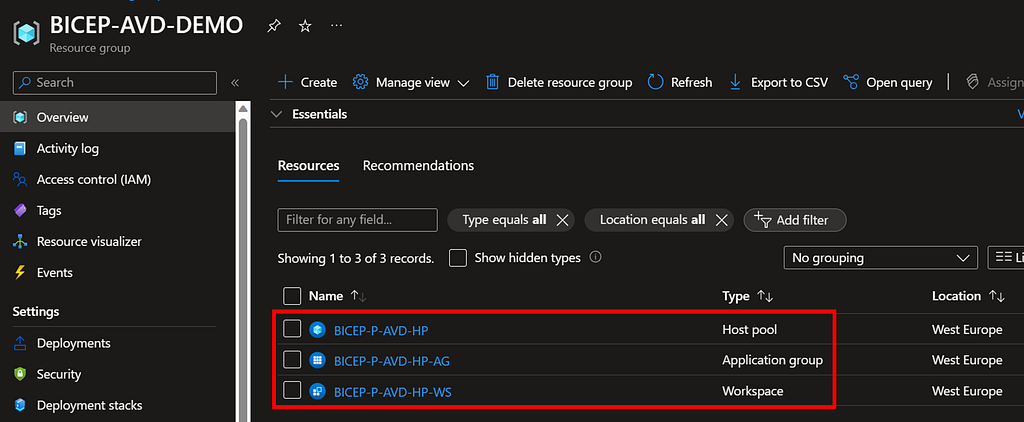Click the Host pool type cell

point(750,330)
